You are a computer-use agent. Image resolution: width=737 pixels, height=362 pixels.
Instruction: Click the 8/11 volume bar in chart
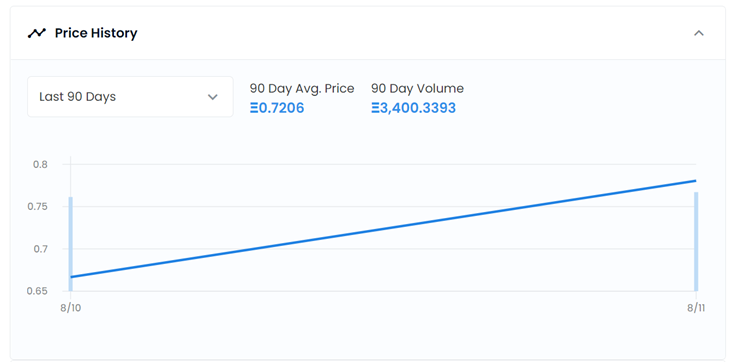click(696, 241)
